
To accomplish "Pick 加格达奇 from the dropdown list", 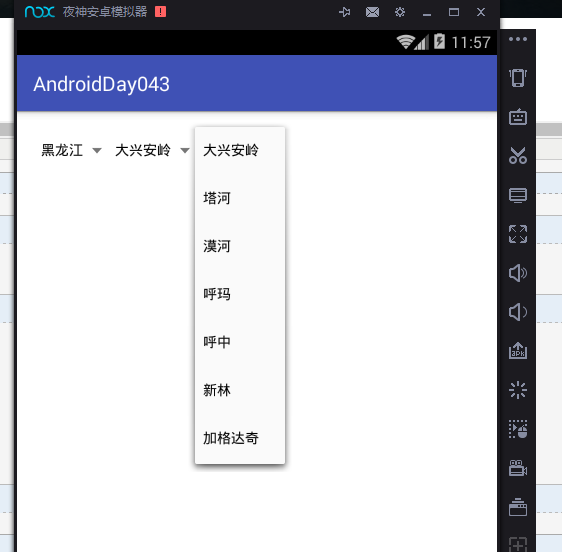I will coord(240,438).
